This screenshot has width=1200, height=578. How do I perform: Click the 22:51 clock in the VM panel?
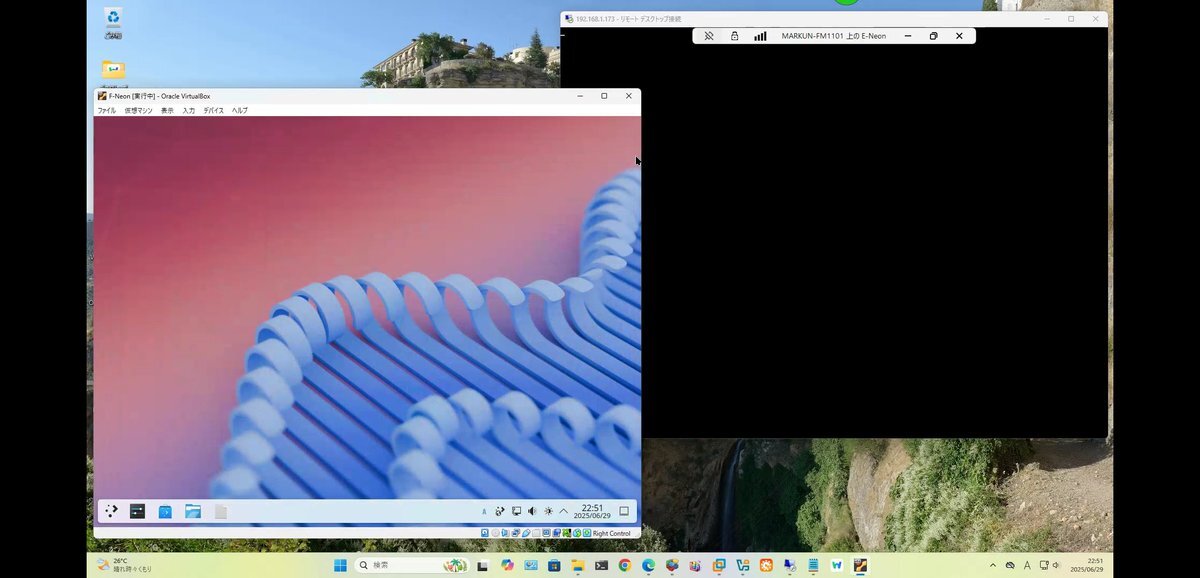coord(592,511)
